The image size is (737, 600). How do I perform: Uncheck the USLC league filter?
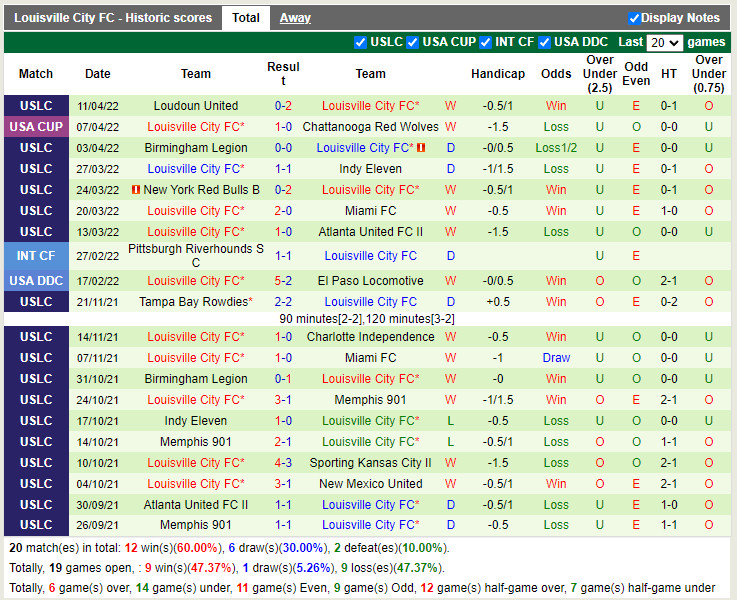[360, 42]
